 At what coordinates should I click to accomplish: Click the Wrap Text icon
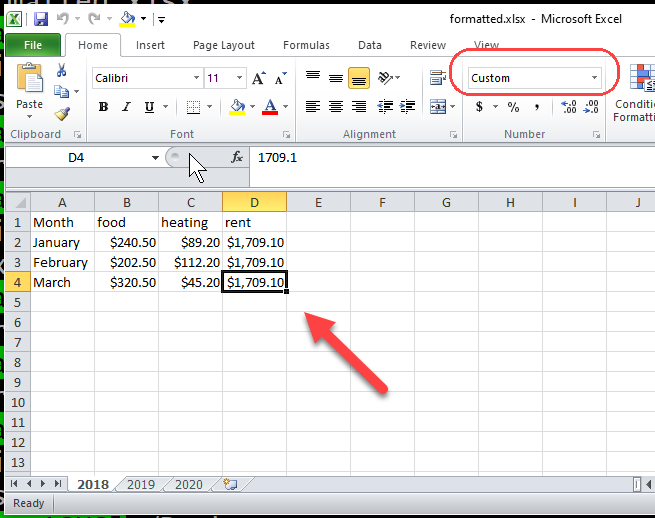point(438,78)
